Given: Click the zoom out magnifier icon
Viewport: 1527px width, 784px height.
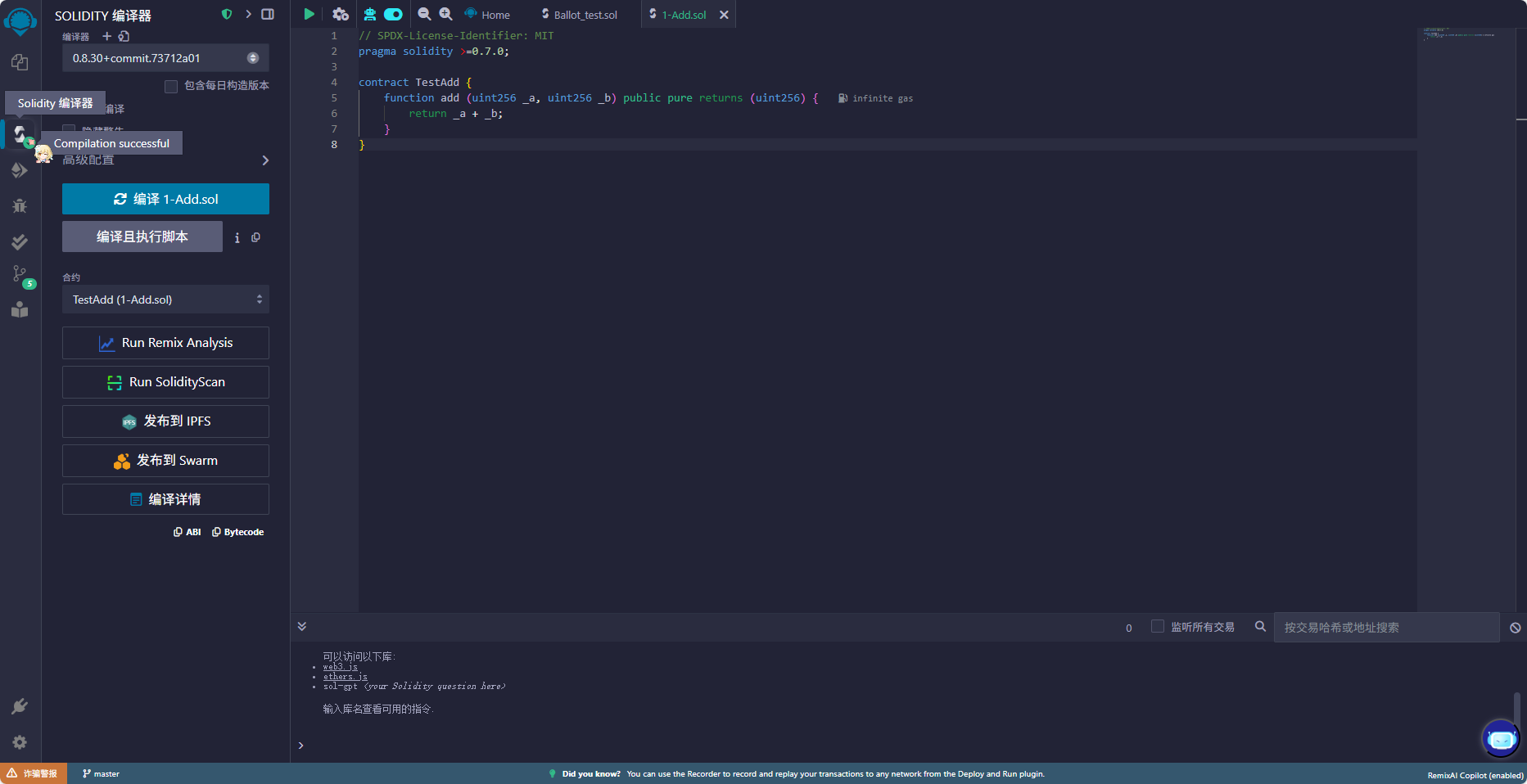Looking at the screenshot, I should 424,14.
